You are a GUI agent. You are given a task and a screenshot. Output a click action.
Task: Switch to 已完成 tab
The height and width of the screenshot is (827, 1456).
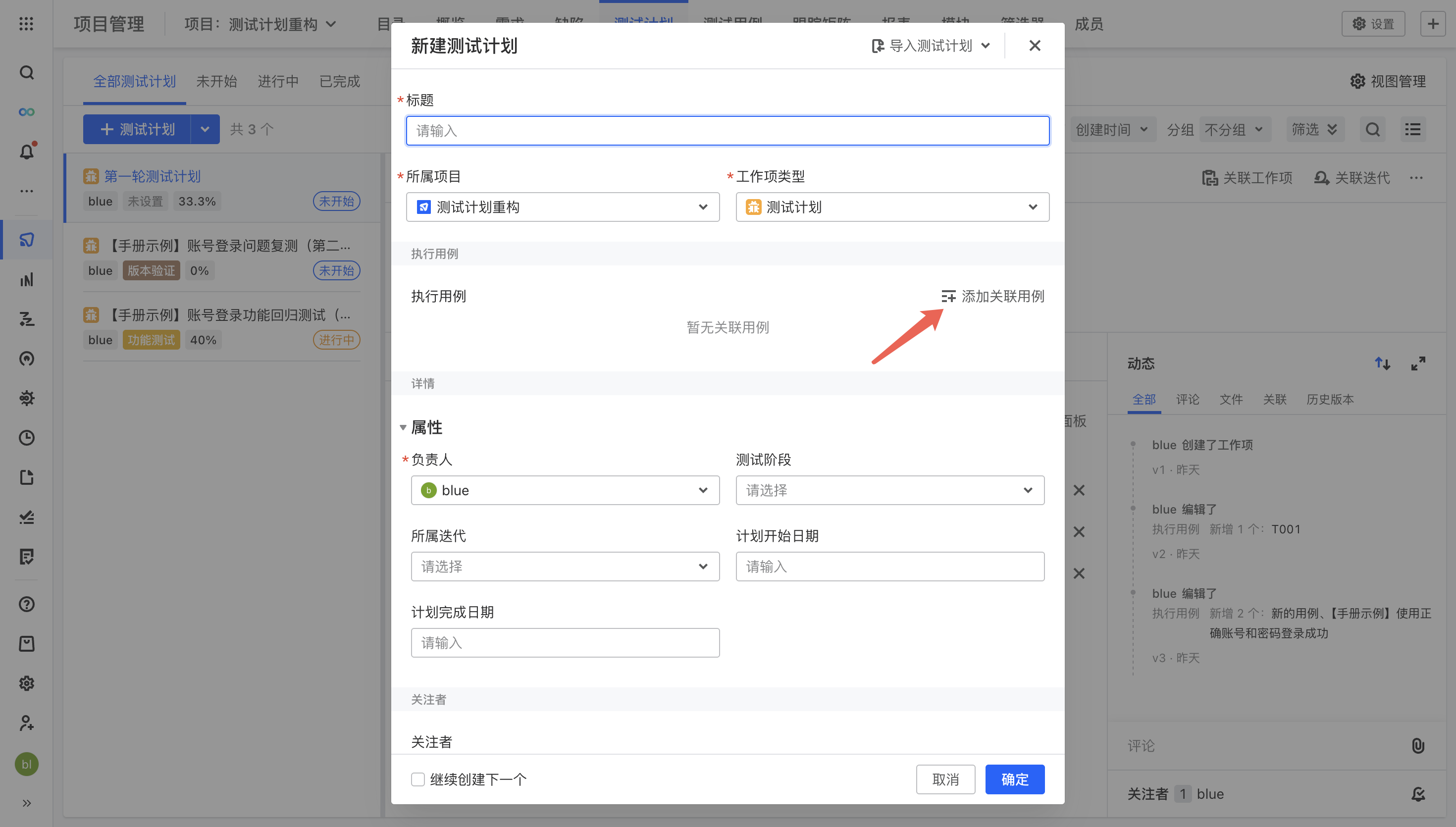point(340,81)
